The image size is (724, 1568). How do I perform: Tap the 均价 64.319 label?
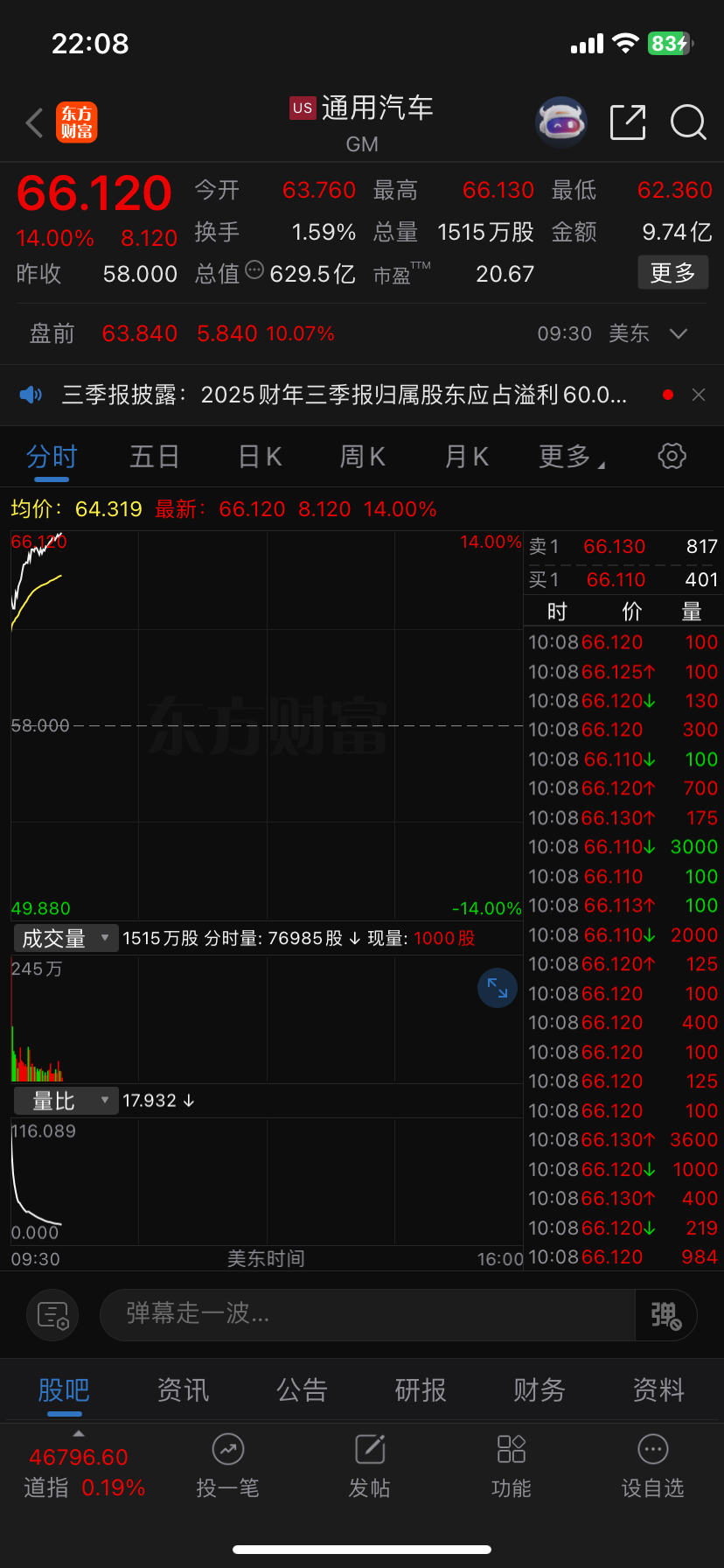point(76,509)
